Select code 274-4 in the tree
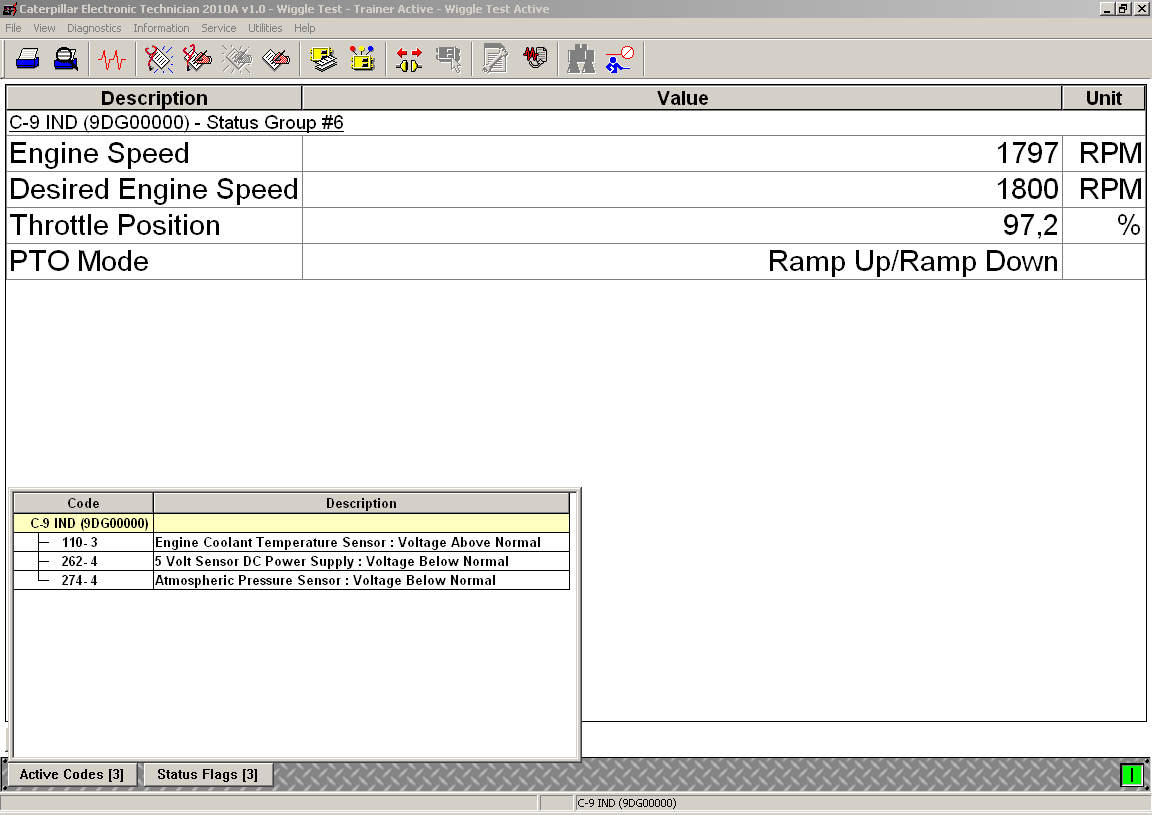 coord(79,581)
